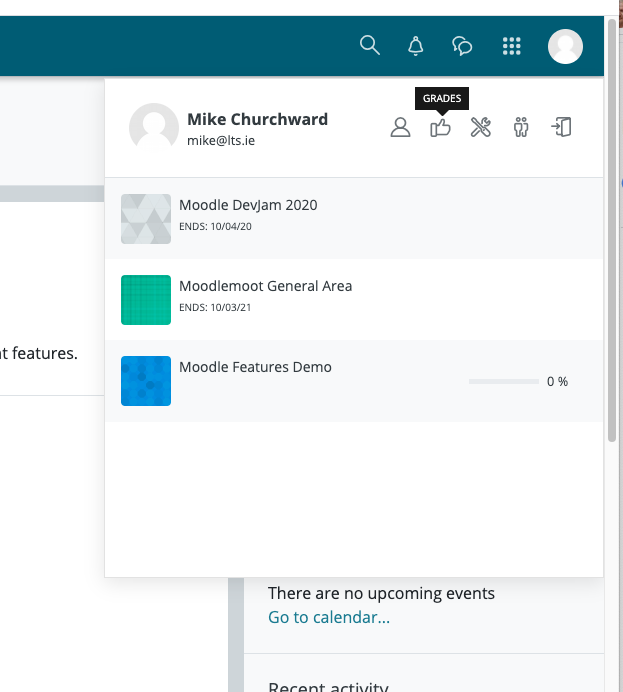Viewport: 623px width, 692px height.
Task: Open Grades thumbs-up icon
Action: pos(440,128)
